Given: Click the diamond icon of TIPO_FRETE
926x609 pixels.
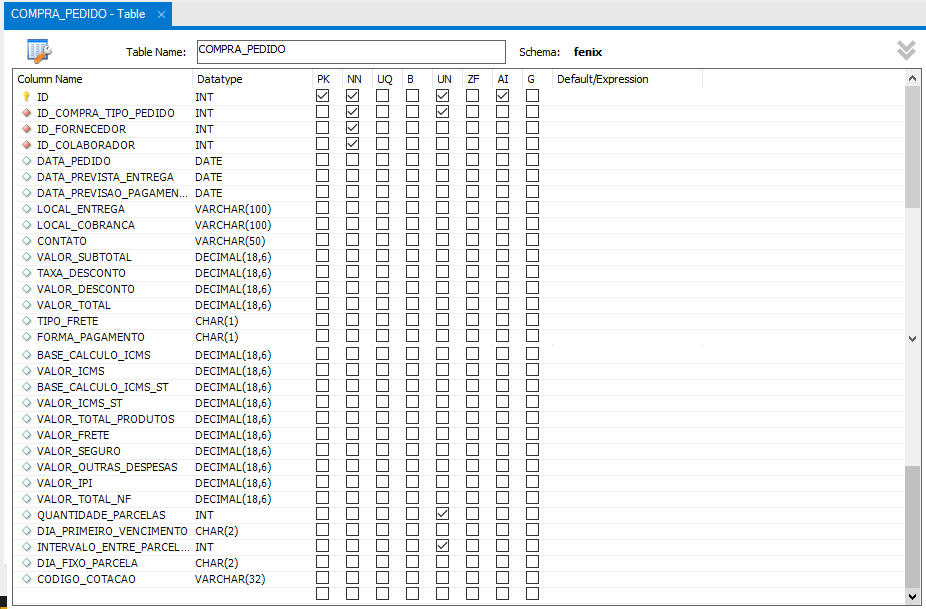Looking at the screenshot, I should [27, 320].
